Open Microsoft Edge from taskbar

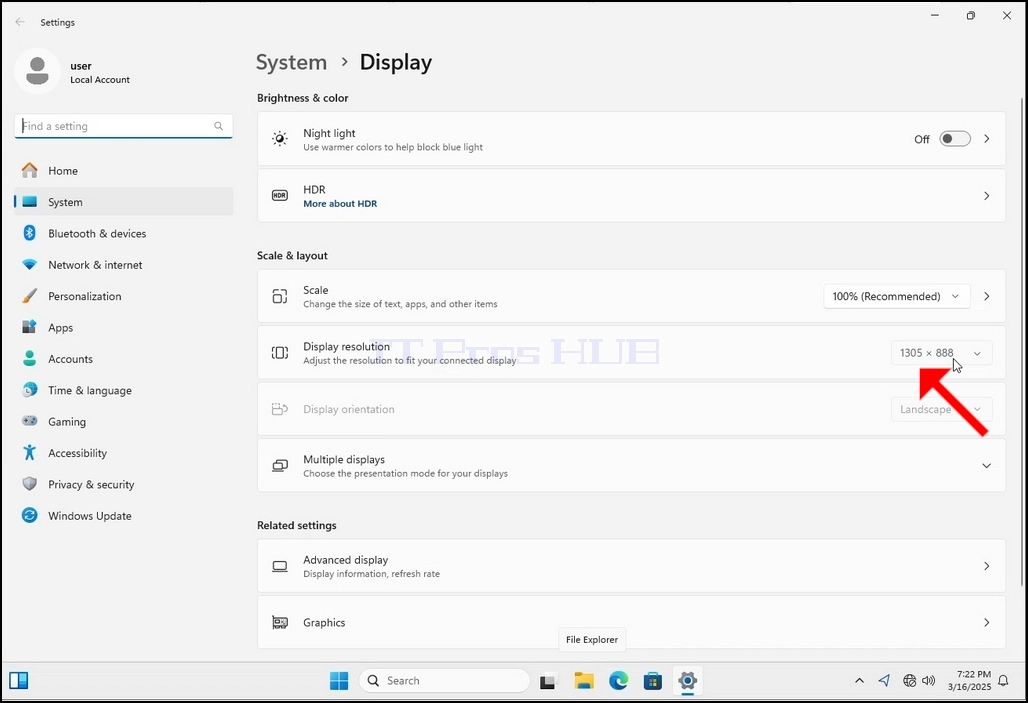pos(618,681)
